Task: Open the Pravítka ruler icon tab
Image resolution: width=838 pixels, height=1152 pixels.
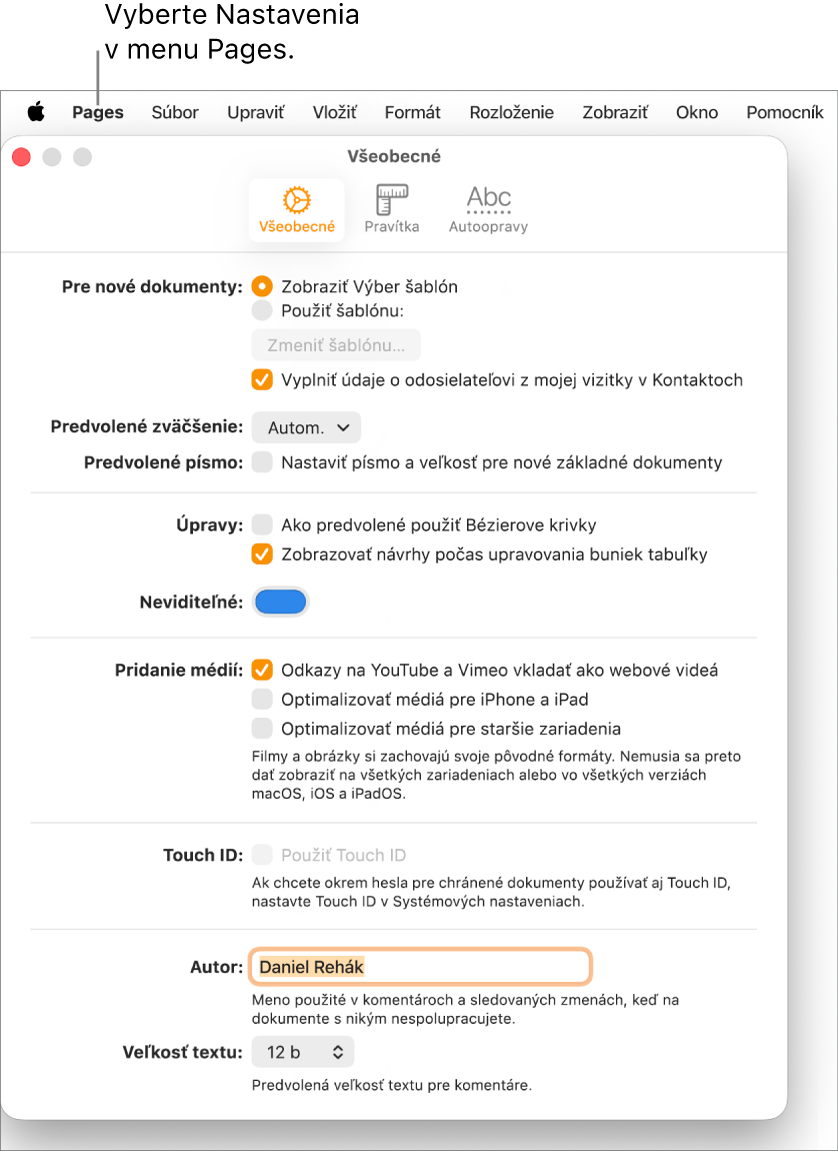Action: [x=391, y=210]
